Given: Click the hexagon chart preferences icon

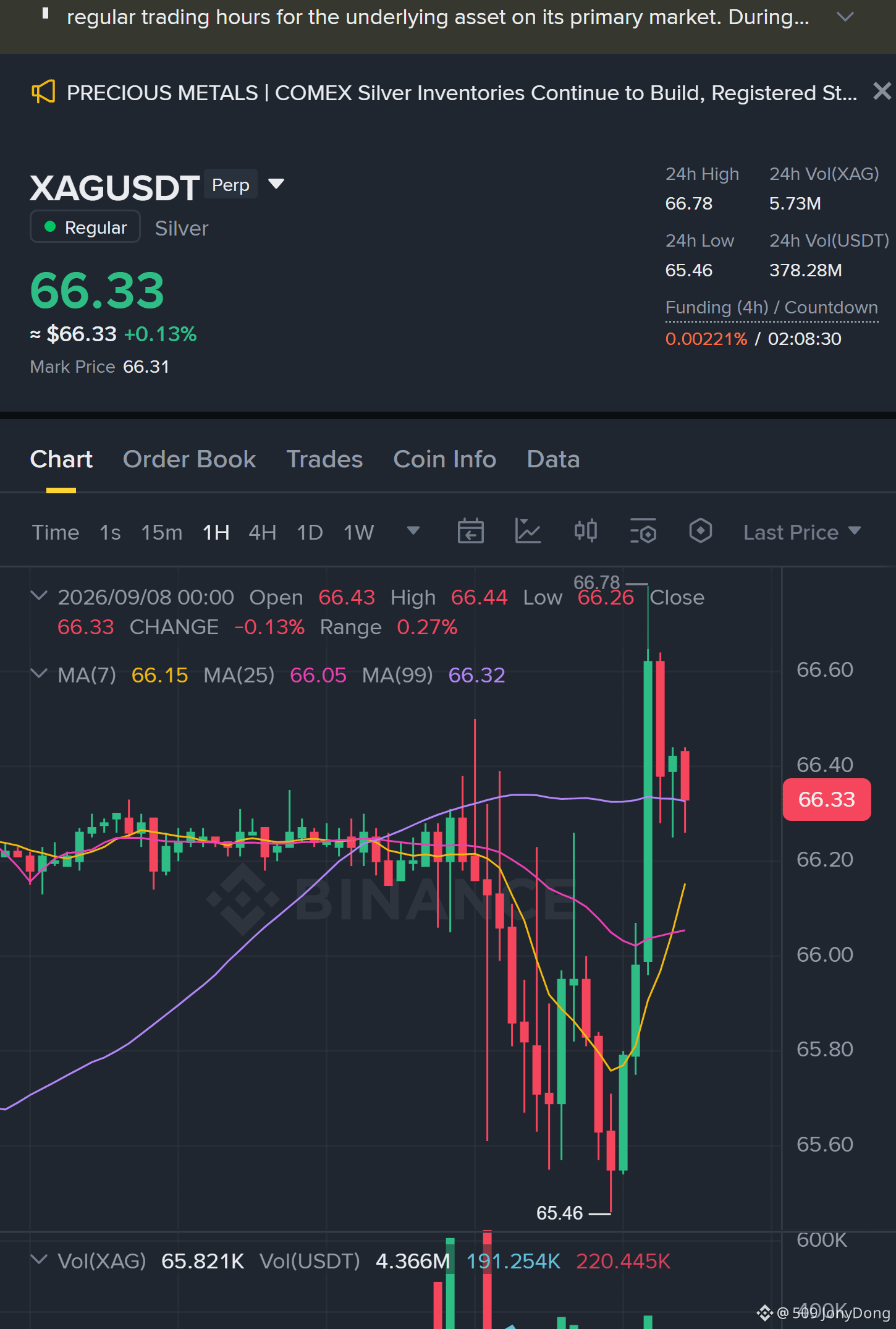Looking at the screenshot, I should click(700, 531).
